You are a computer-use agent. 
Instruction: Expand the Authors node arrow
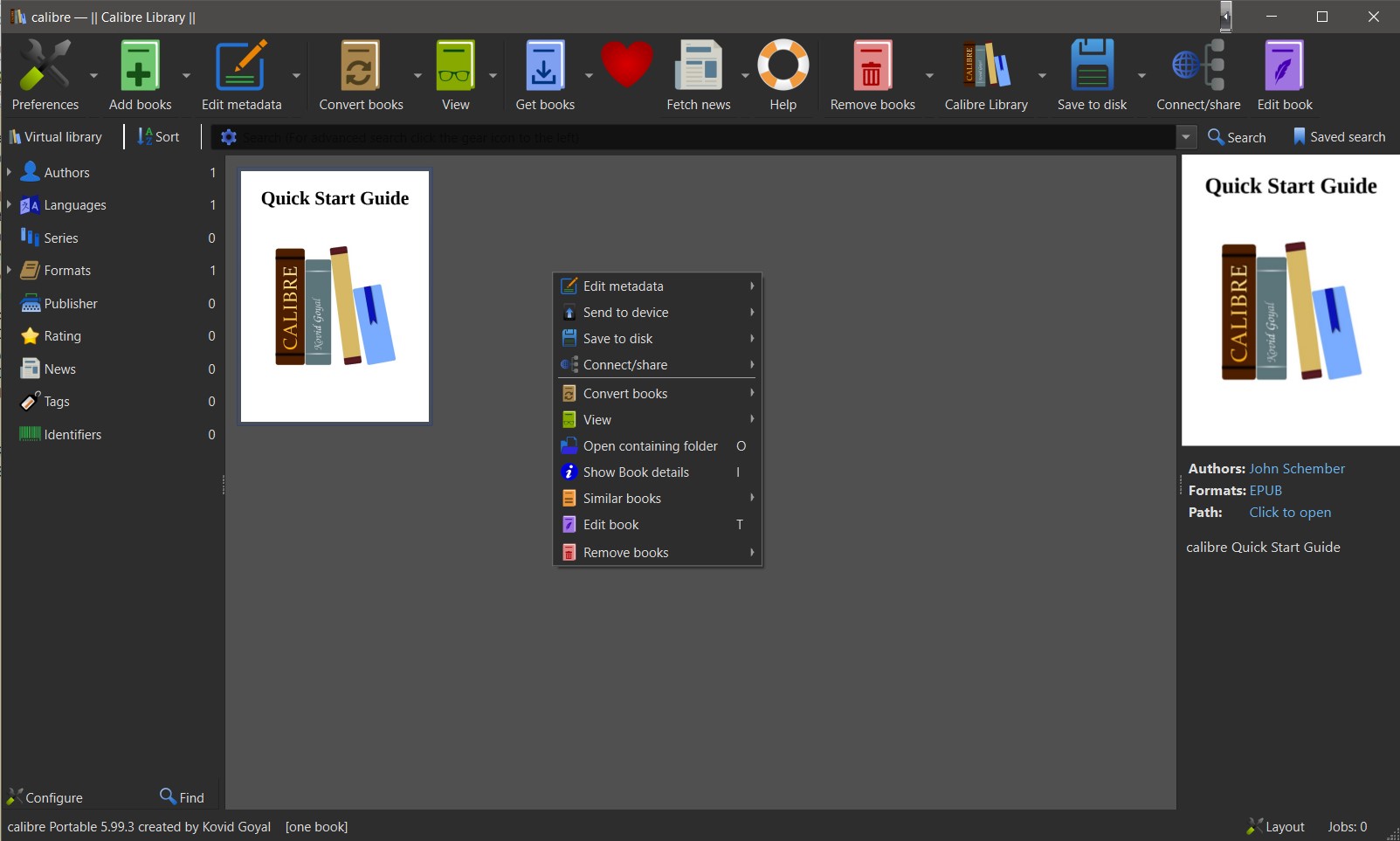coord(9,173)
